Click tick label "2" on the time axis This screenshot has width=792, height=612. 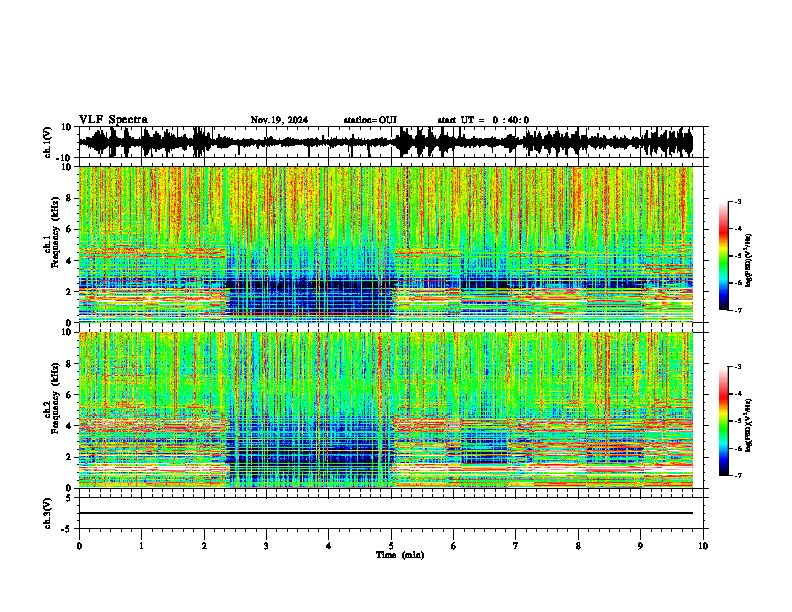204,546
